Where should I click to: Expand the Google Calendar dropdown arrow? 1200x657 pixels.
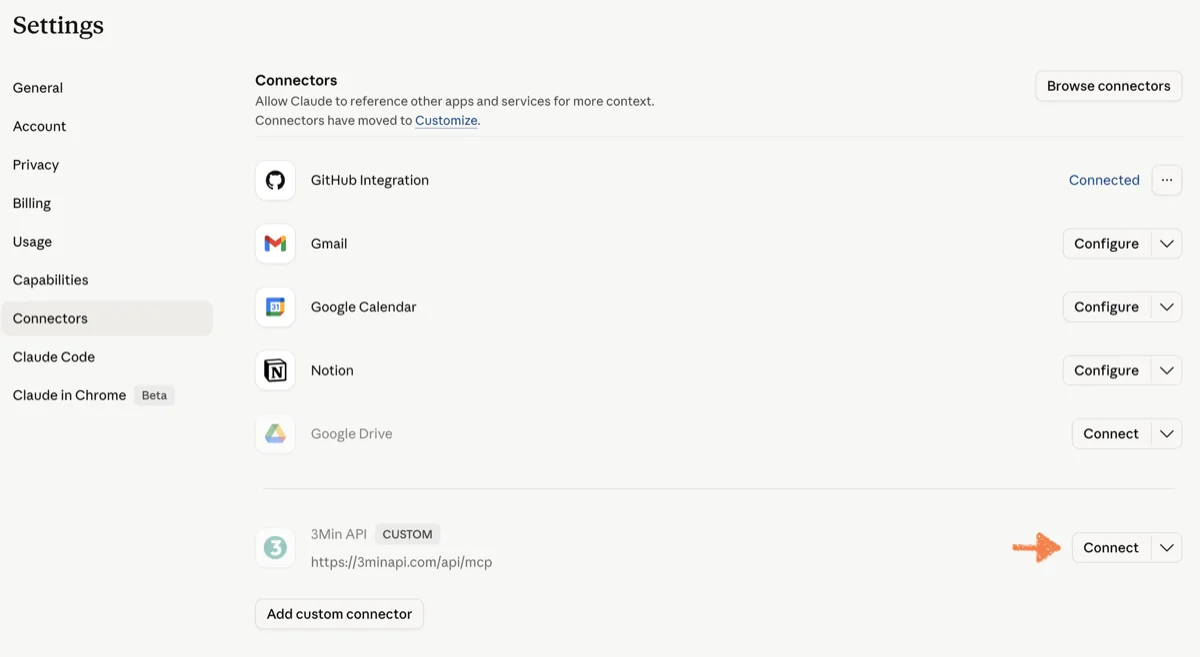click(x=1166, y=307)
